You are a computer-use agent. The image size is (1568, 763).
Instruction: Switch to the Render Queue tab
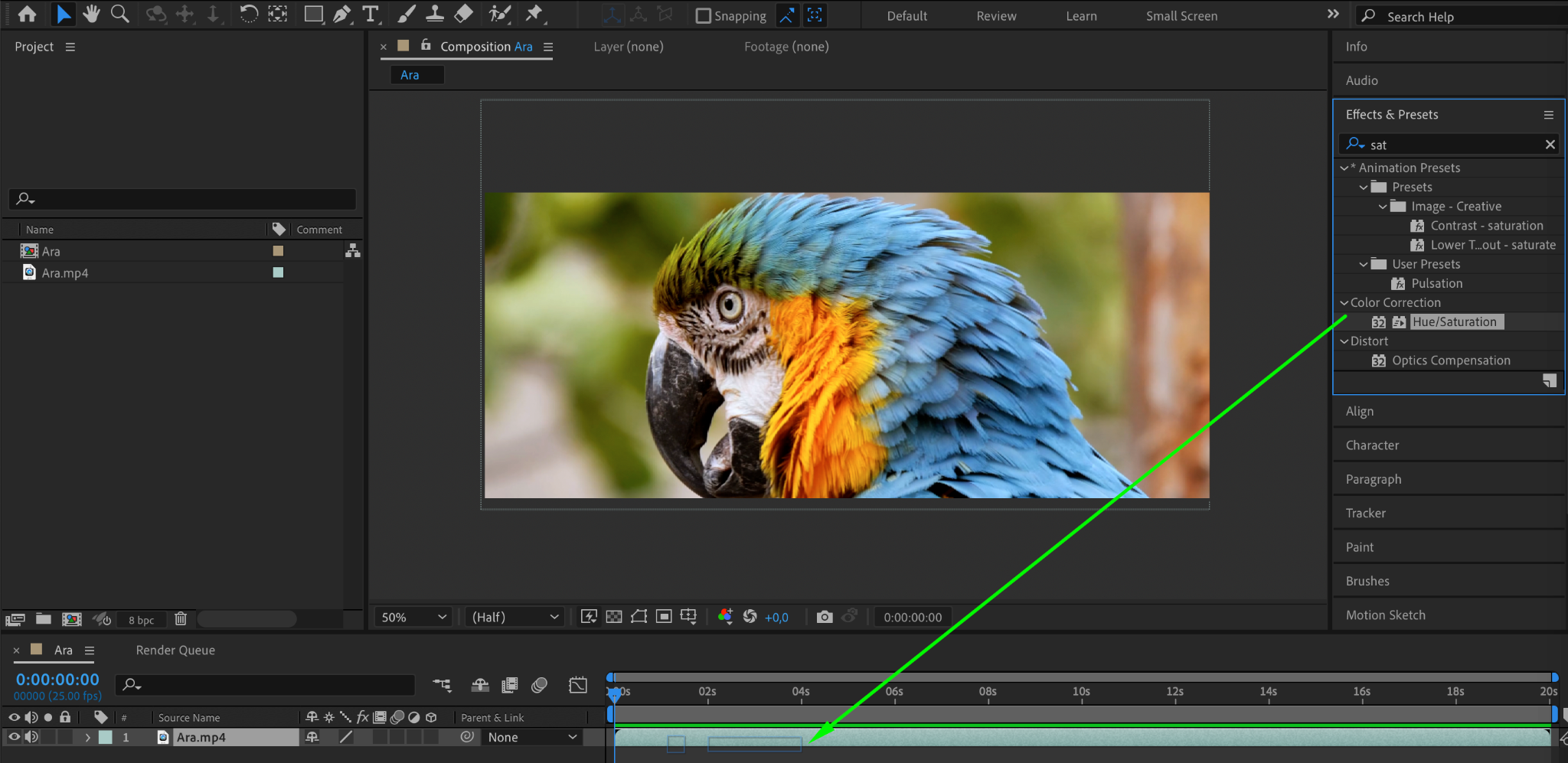coord(175,650)
